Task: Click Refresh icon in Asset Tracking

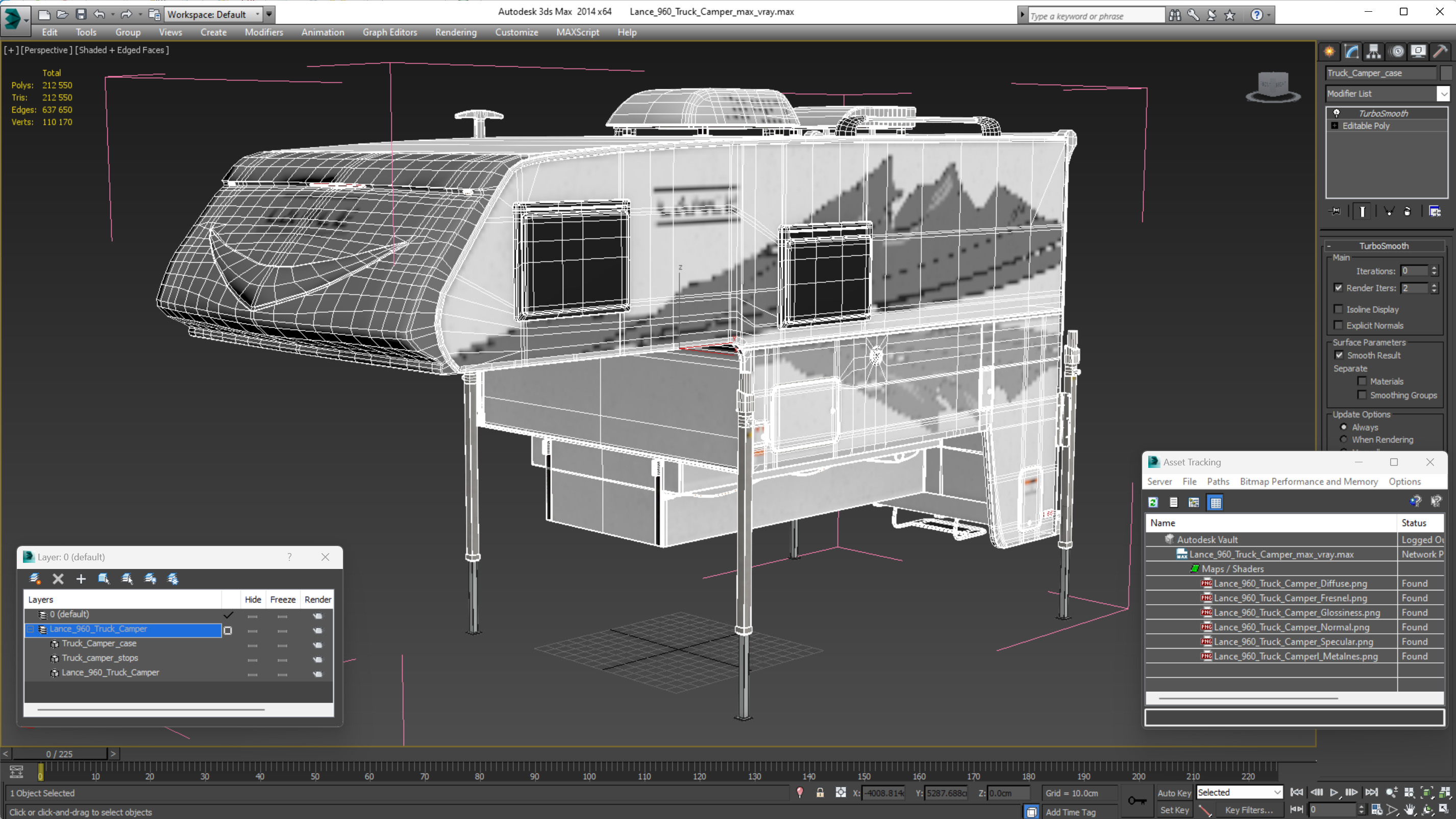Action: [1153, 502]
